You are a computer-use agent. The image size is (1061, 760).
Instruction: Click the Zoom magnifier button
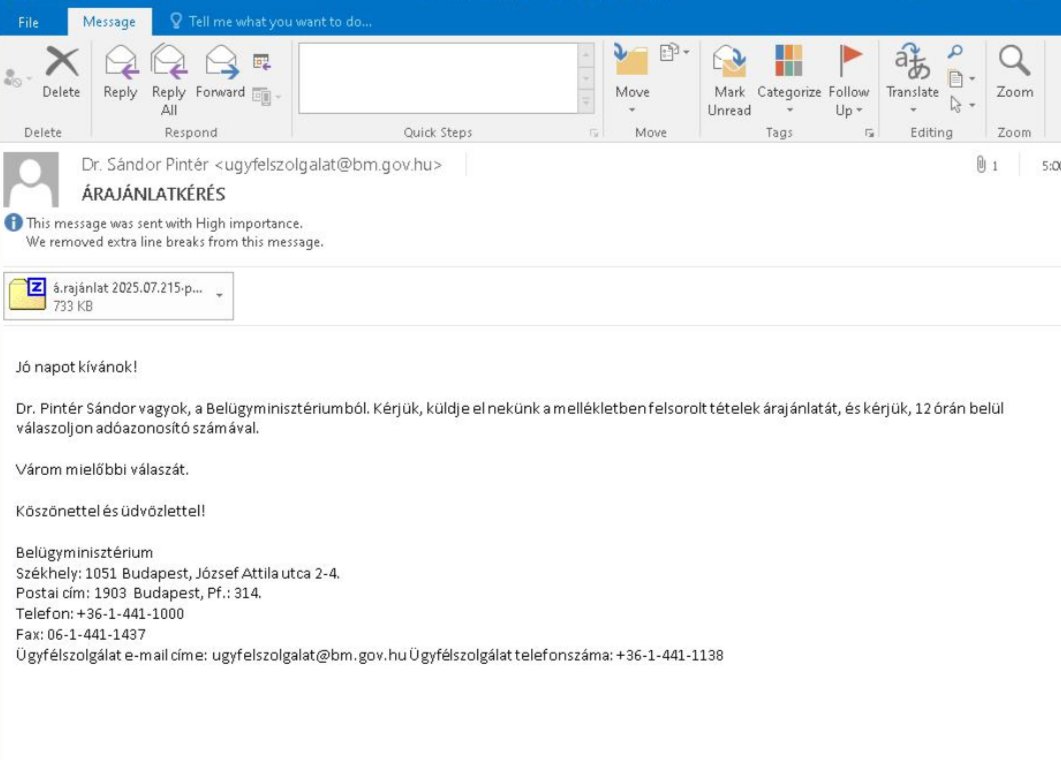point(1014,72)
